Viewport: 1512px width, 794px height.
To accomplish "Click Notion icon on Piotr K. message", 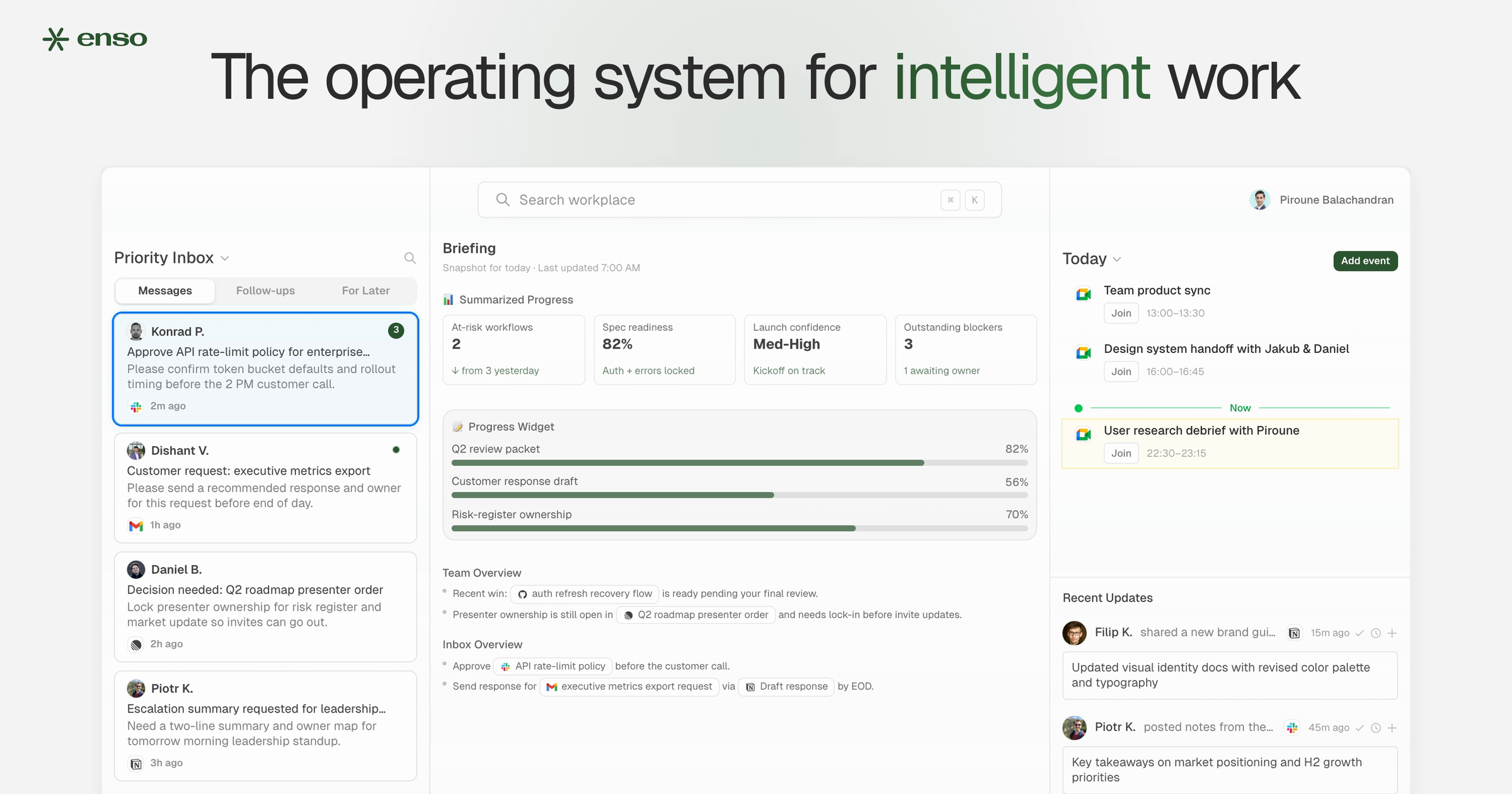I will (x=135, y=764).
